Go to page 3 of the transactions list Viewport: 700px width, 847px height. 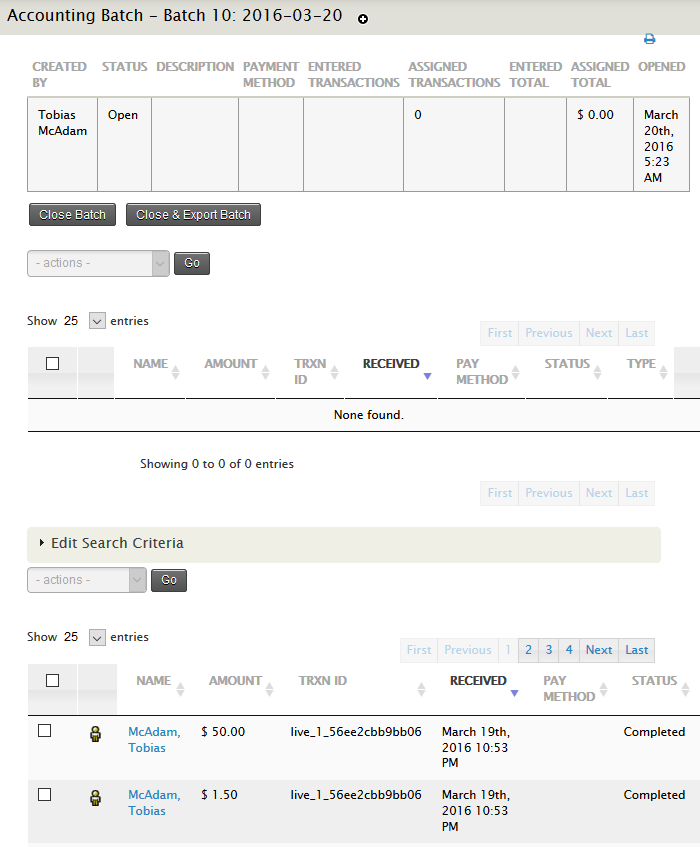[x=548, y=650]
